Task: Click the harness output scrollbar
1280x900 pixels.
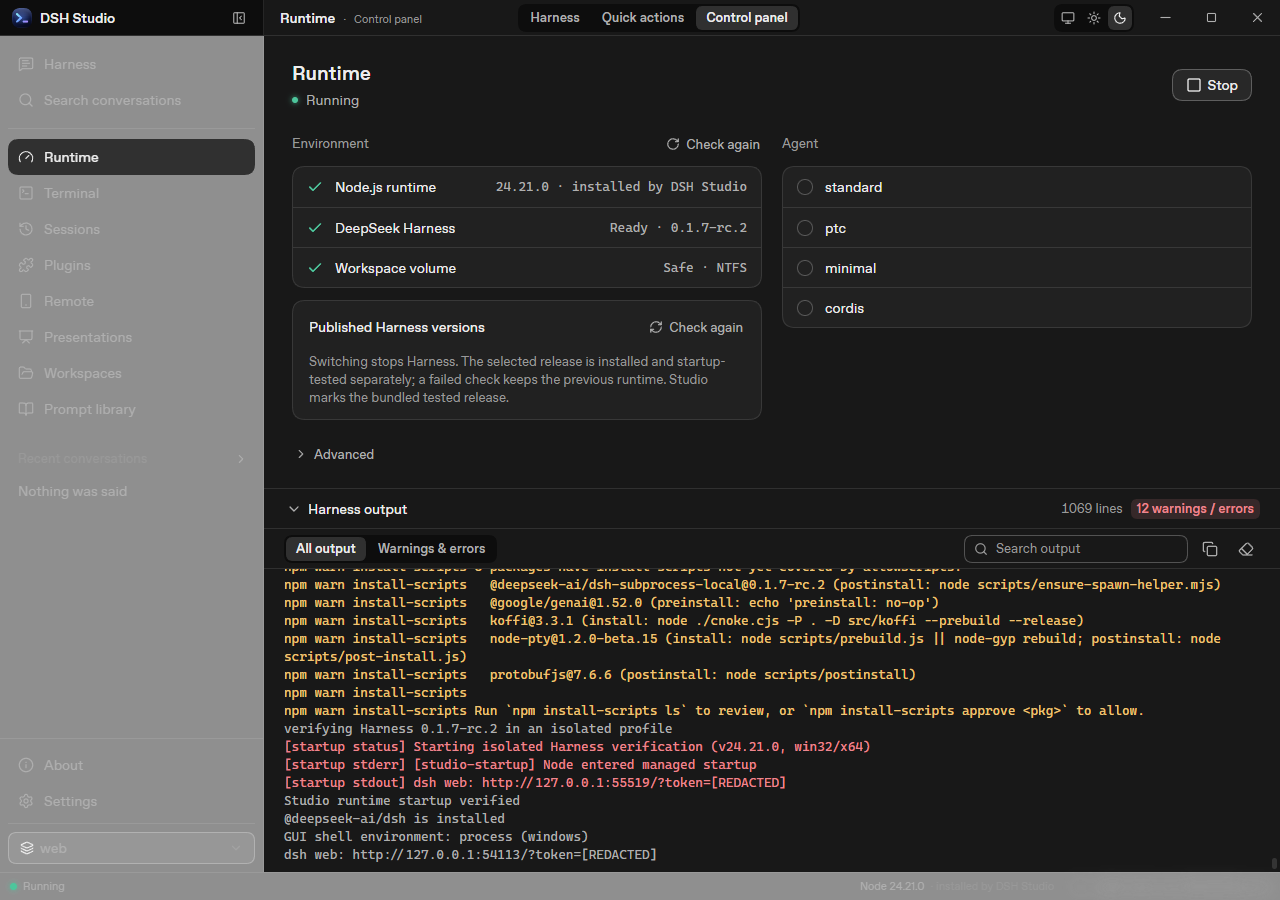Action: coord(1274,863)
